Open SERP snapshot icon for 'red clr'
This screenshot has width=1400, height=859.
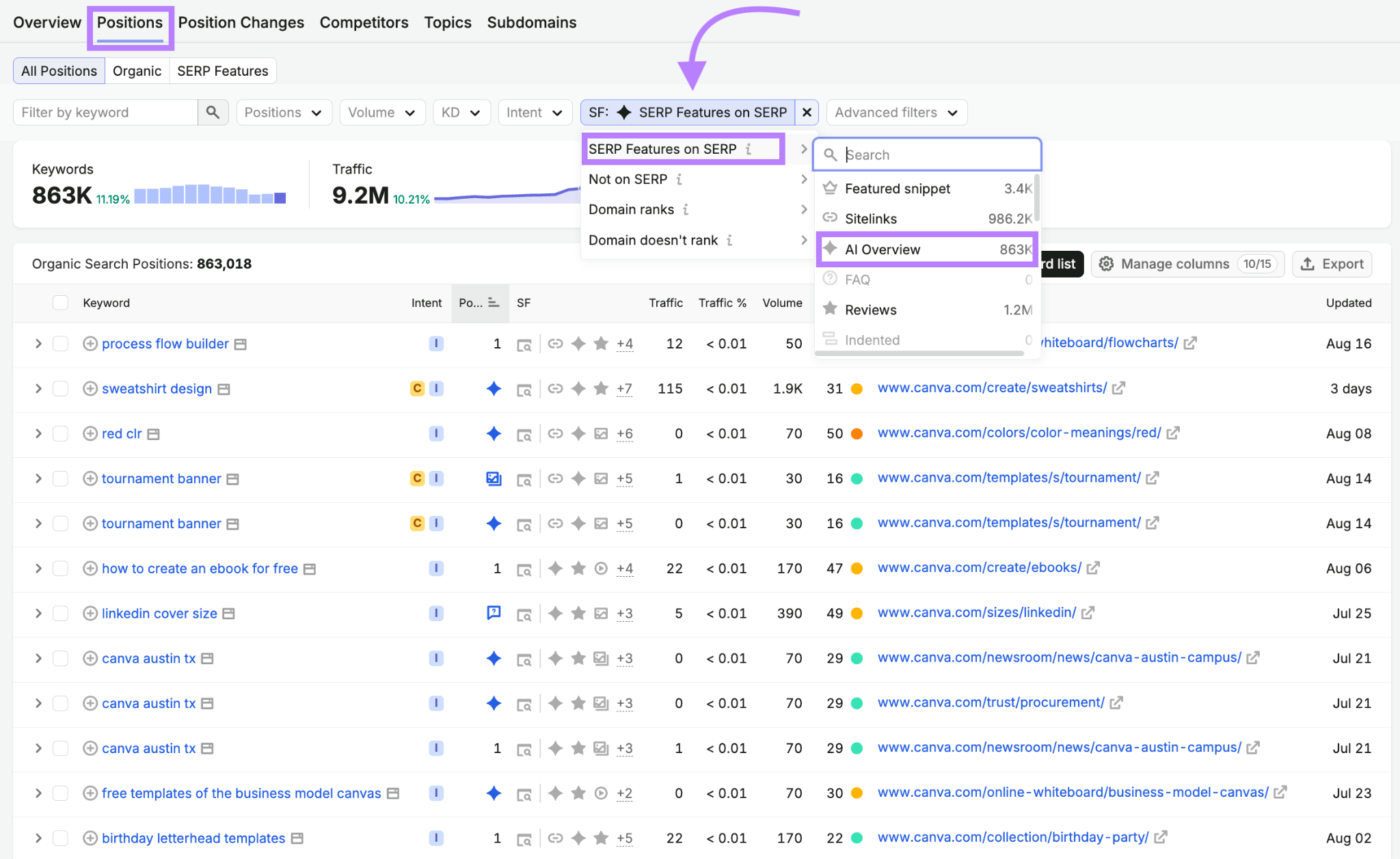click(x=524, y=434)
